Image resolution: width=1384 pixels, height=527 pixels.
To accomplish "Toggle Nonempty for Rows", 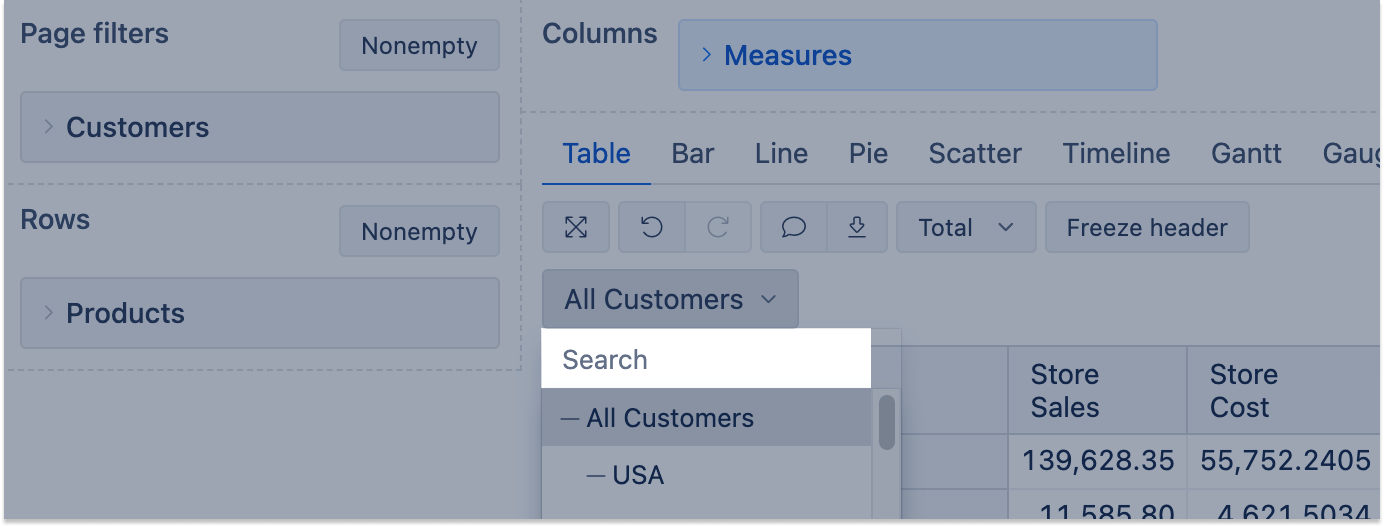I will pyautogui.click(x=419, y=232).
